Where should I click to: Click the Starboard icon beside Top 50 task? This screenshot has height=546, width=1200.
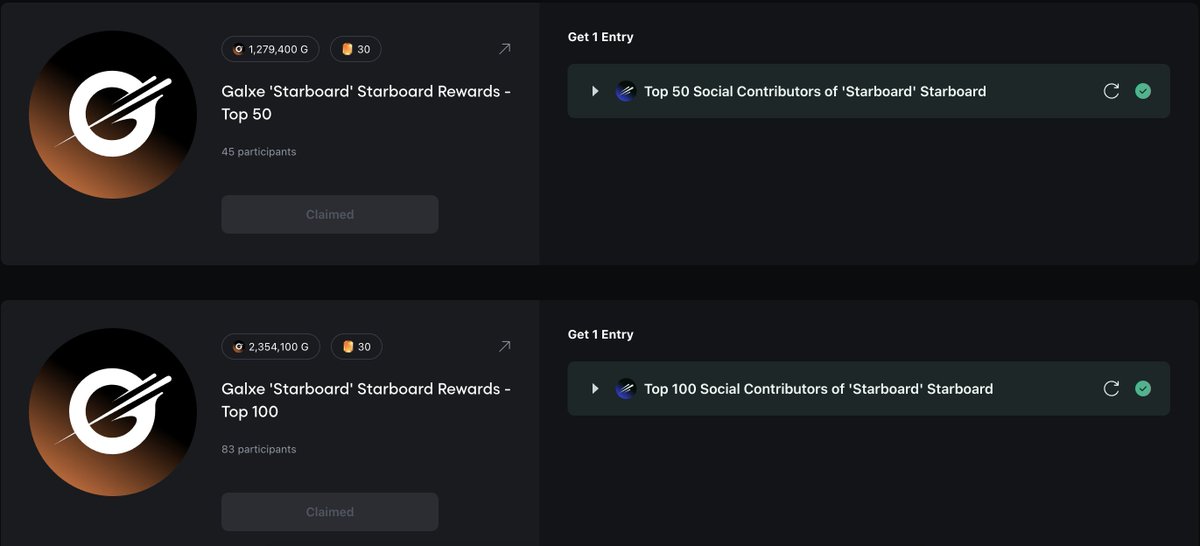626,91
